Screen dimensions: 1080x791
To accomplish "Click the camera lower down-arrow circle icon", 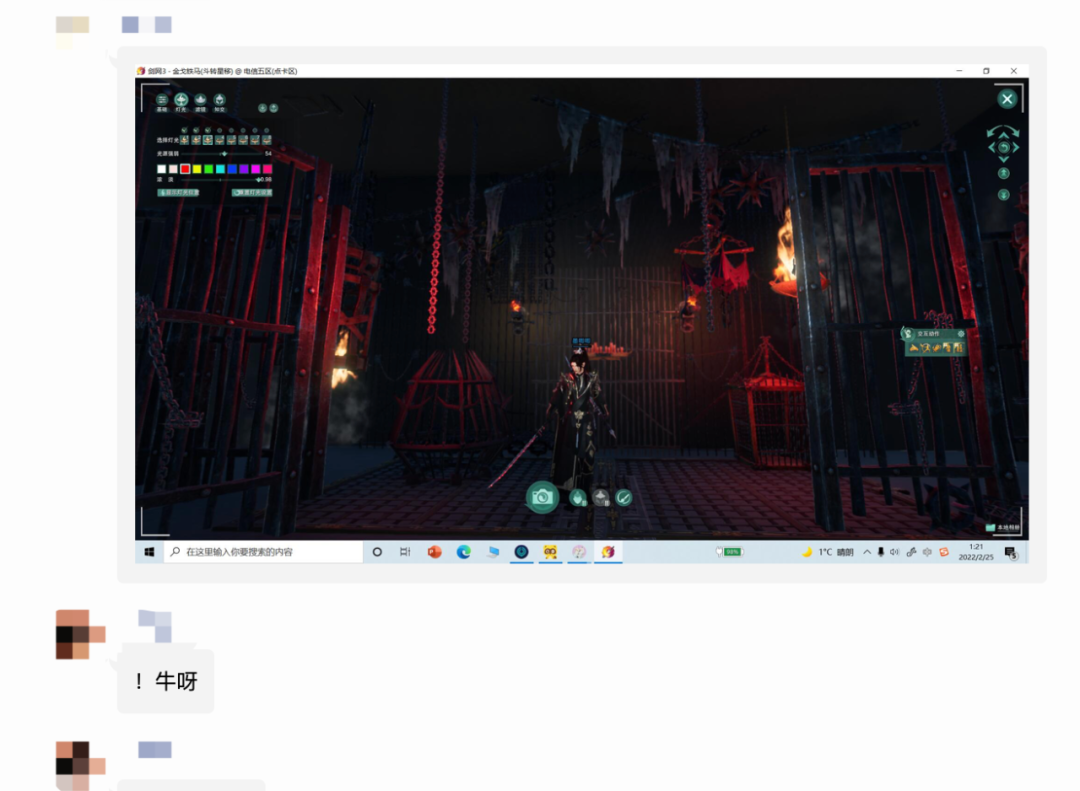I will (1004, 194).
